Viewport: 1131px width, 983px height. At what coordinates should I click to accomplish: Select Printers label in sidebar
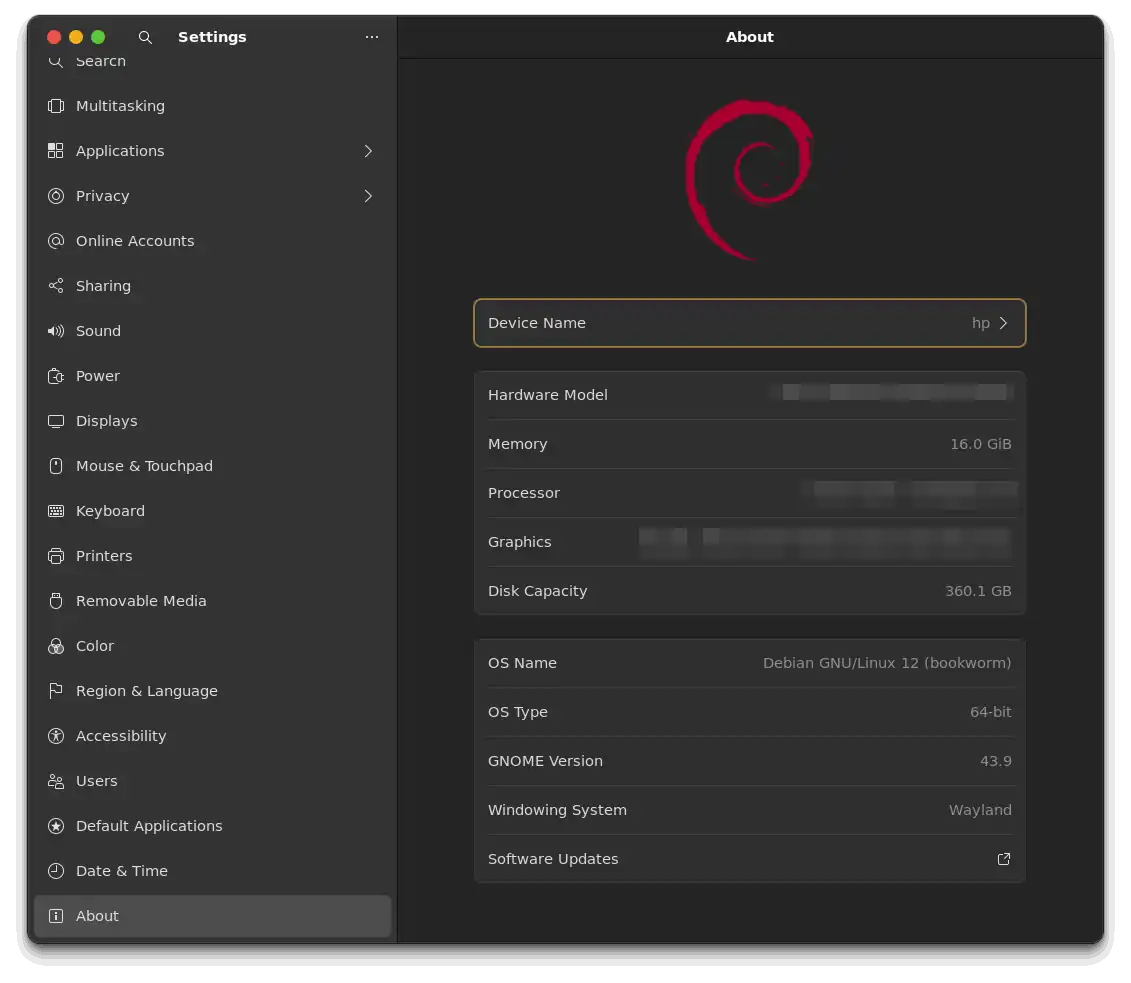click(104, 556)
